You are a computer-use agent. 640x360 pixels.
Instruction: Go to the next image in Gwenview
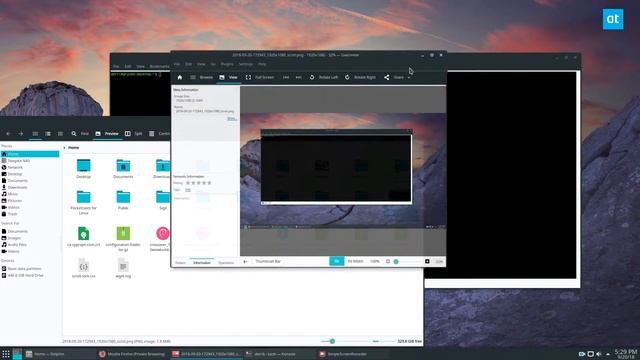(x=298, y=77)
